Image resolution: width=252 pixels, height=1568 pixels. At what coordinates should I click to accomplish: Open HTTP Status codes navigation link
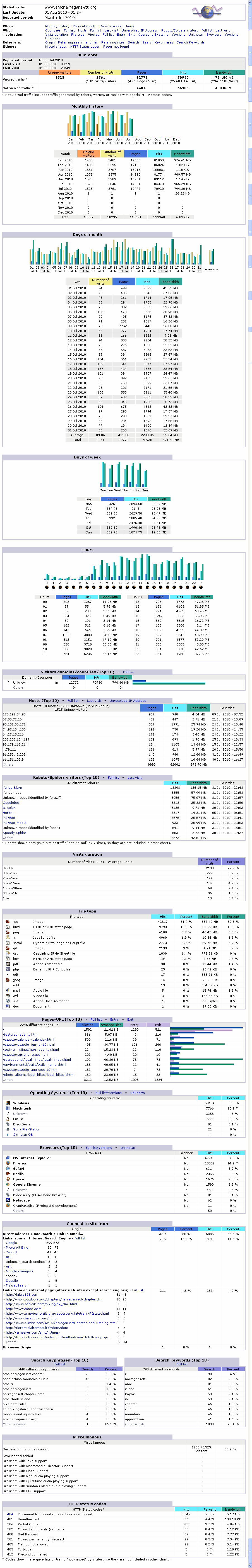pos(85,46)
